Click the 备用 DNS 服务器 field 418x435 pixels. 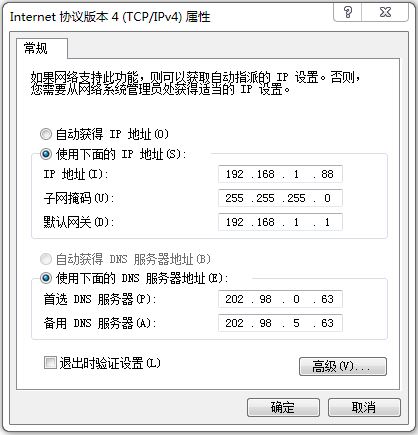[280, 323]
